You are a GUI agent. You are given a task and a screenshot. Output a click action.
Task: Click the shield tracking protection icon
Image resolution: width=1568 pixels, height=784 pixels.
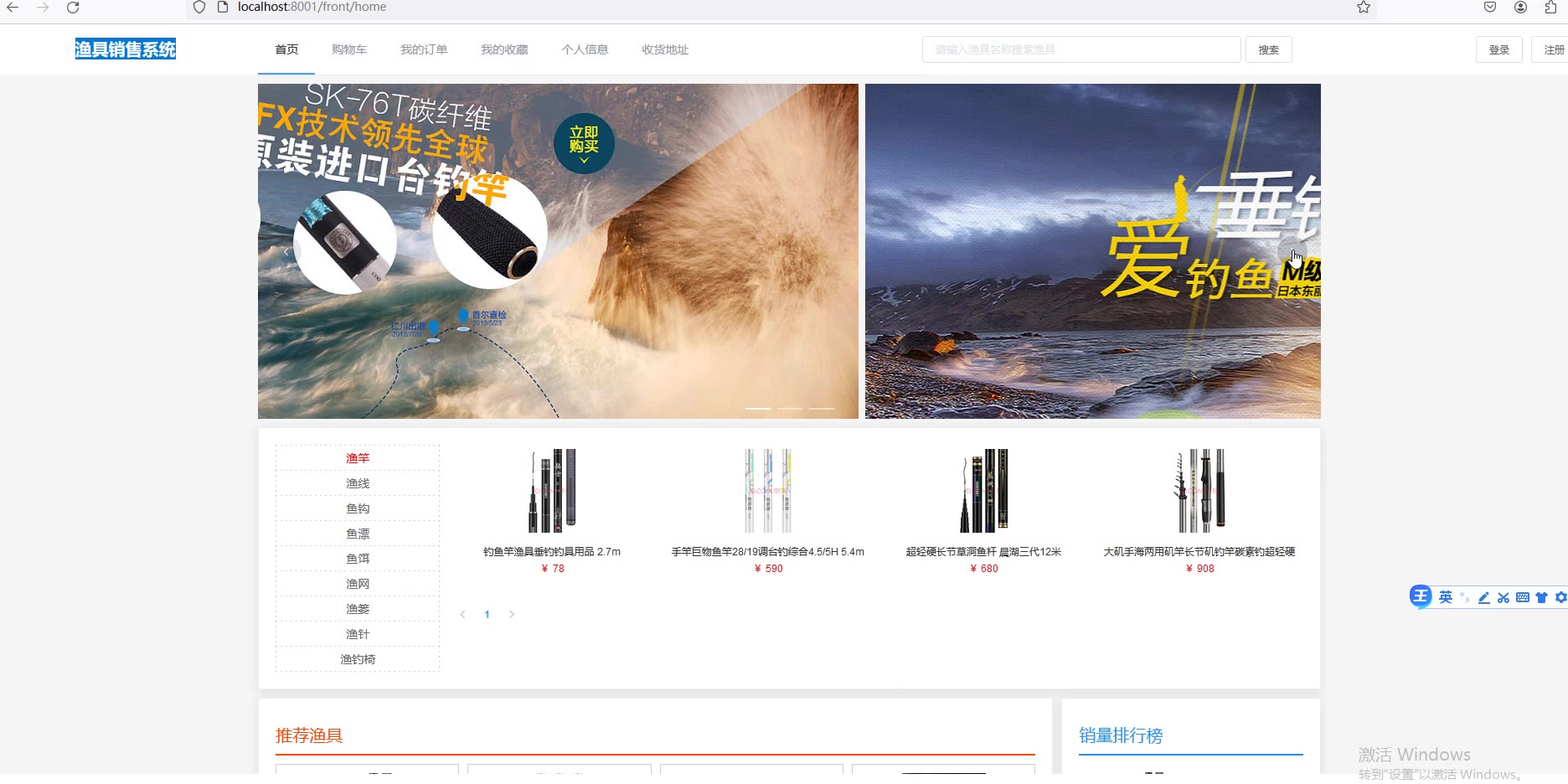(x=199, y=7)
